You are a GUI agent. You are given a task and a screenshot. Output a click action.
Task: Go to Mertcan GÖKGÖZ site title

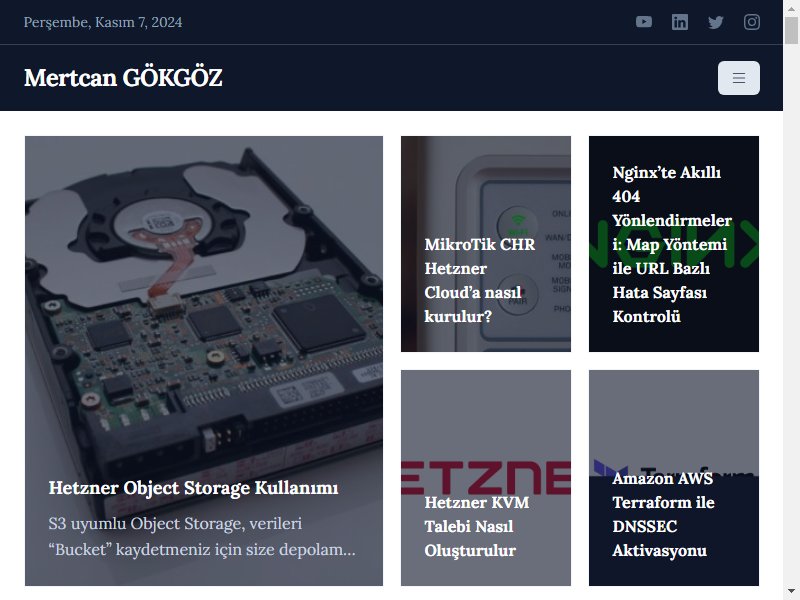(123, 78)
